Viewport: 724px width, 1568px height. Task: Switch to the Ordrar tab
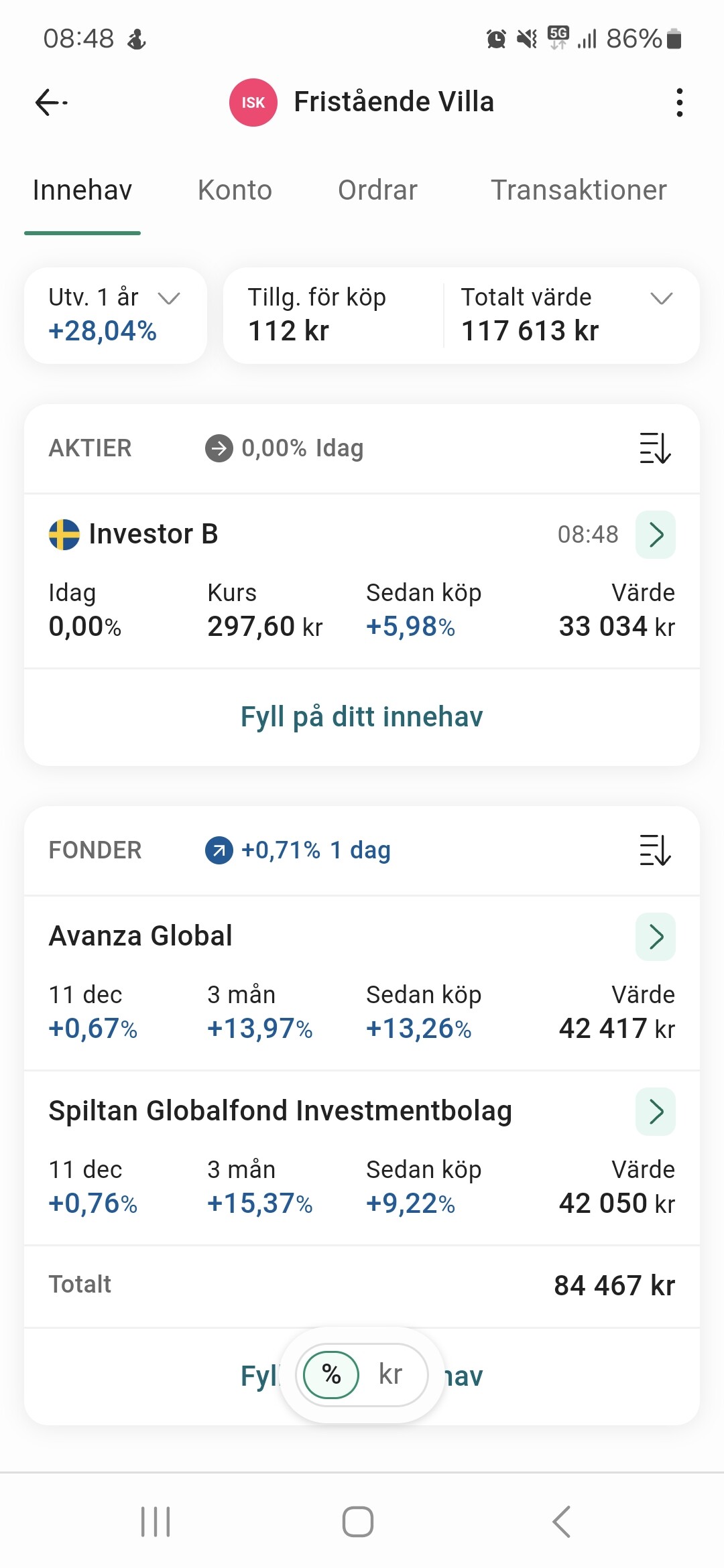tap(377, 190)
